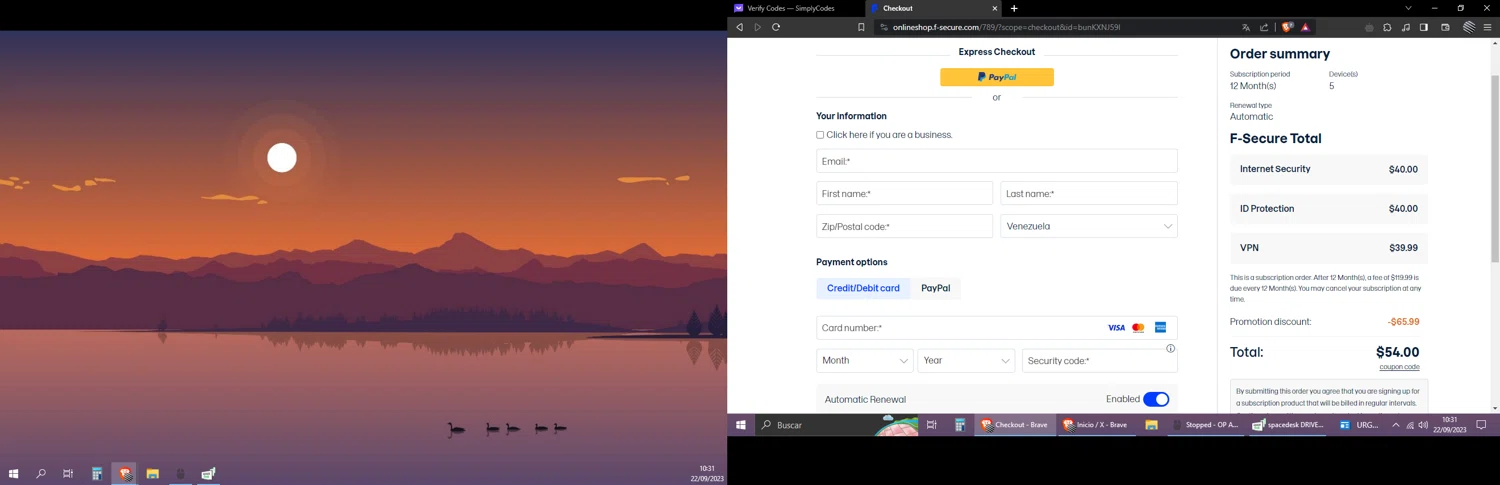Open browser extensions puzzle icon

[x=1387, y=27]
